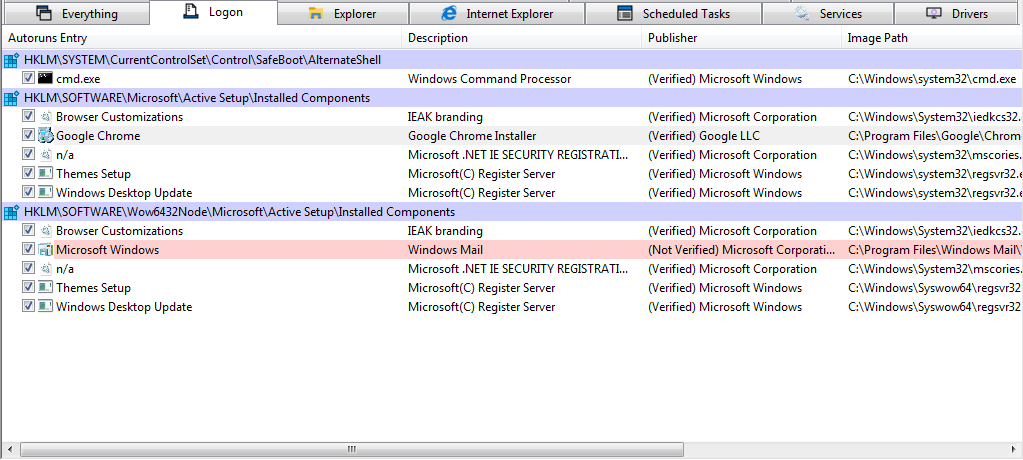Switch to the Everything tab

(x=76, y=13)
